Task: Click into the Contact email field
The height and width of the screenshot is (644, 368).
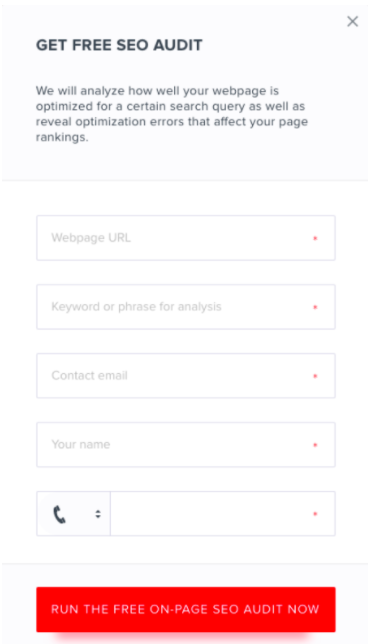Action: (186, 376)
